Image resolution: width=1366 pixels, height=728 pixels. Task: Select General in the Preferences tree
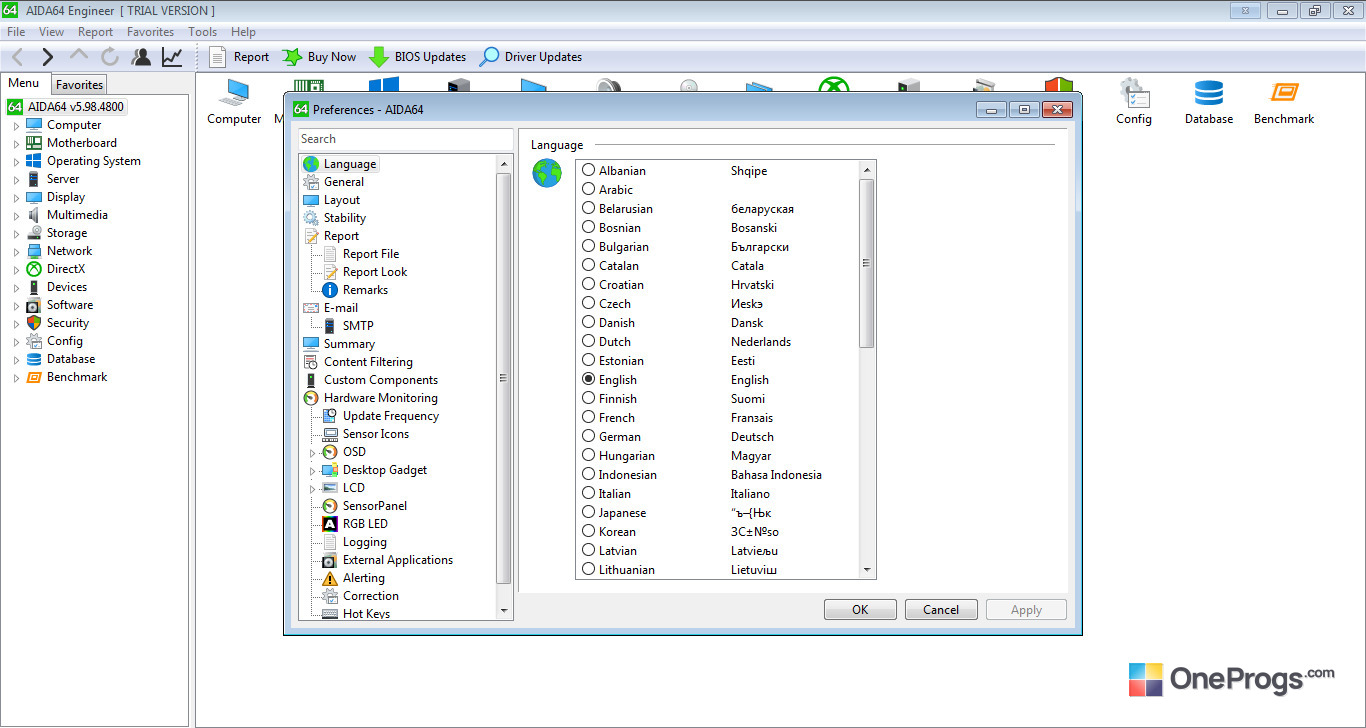343,182
